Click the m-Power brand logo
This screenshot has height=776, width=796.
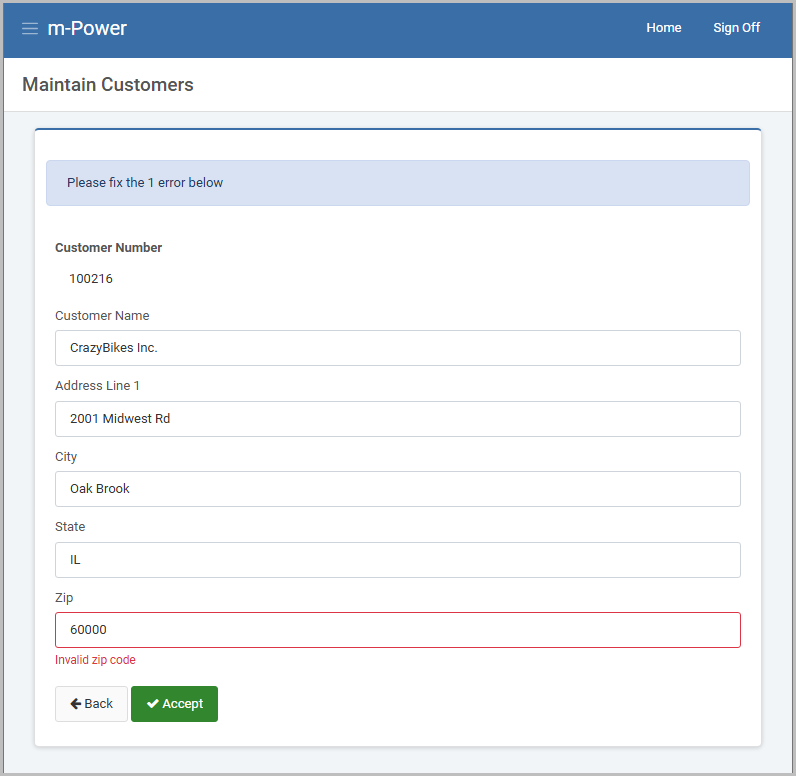click(87, 28)
